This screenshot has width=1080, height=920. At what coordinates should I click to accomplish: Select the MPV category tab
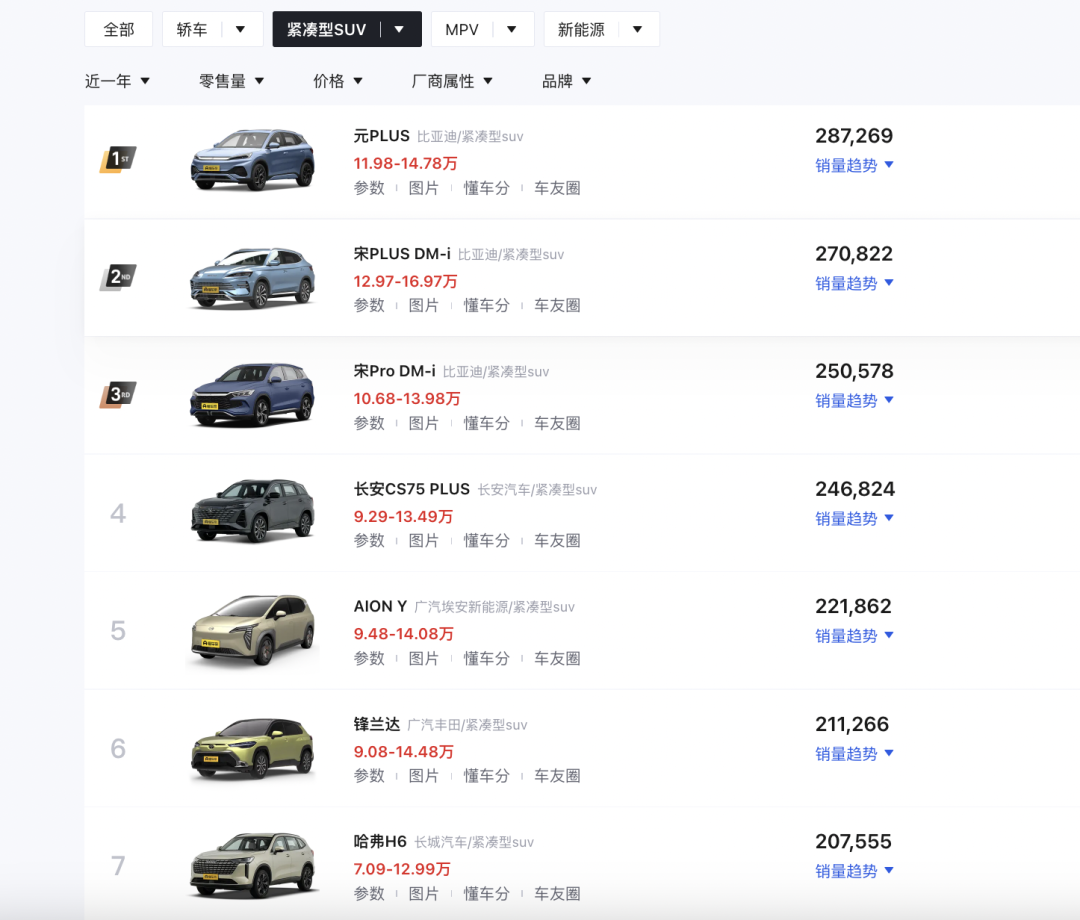pyautogui.click(x=461, y=30)
